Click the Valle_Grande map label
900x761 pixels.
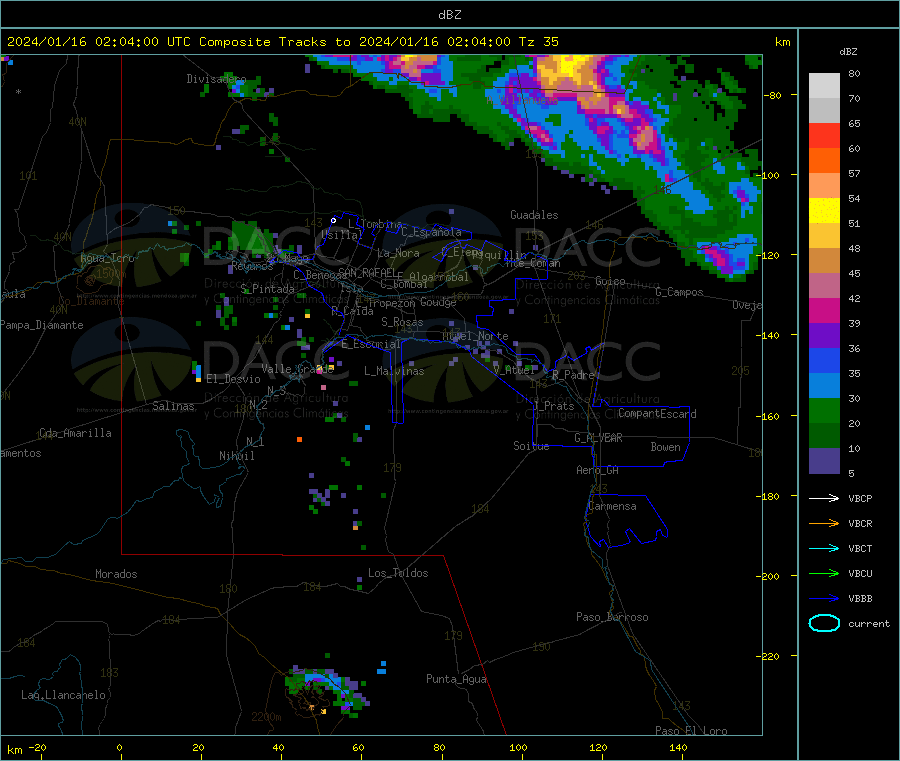point(297,369)
